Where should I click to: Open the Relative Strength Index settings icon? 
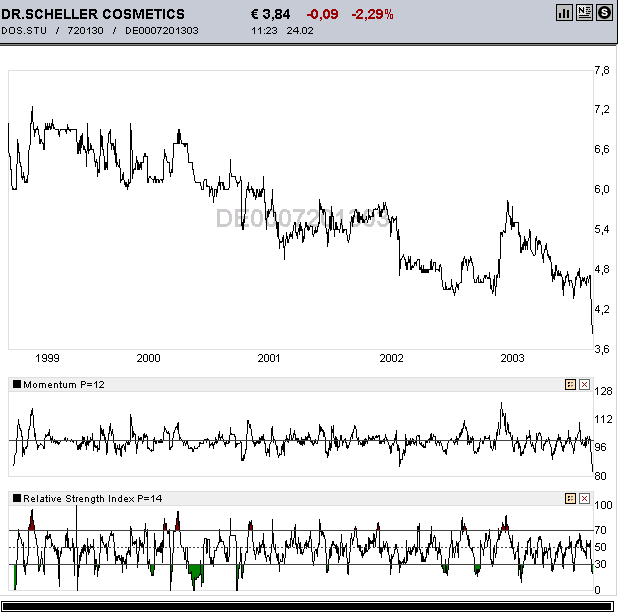(570, 498)
